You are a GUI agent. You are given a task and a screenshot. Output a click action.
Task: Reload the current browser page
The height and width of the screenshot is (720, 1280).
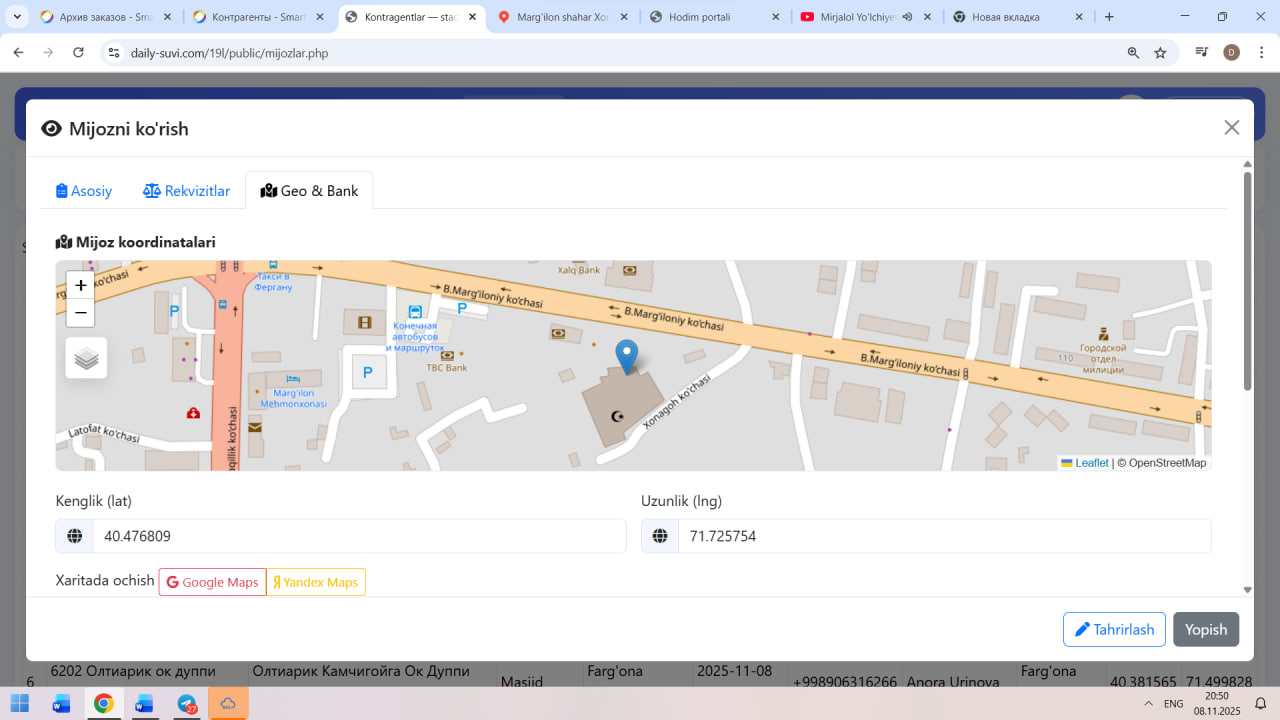coord(79,53)
